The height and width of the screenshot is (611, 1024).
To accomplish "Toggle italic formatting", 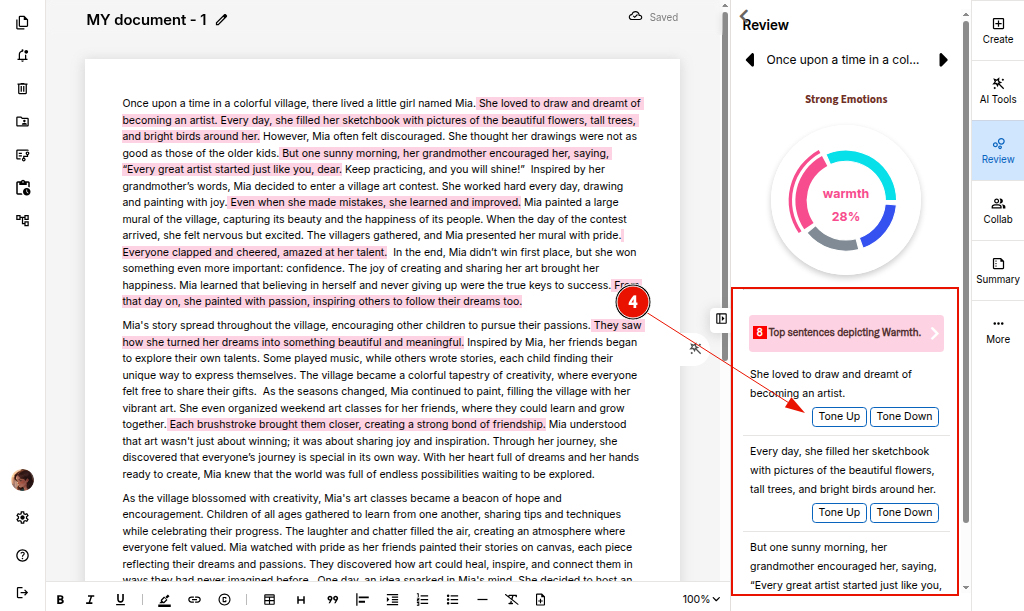I will click(x=90, y=600).
